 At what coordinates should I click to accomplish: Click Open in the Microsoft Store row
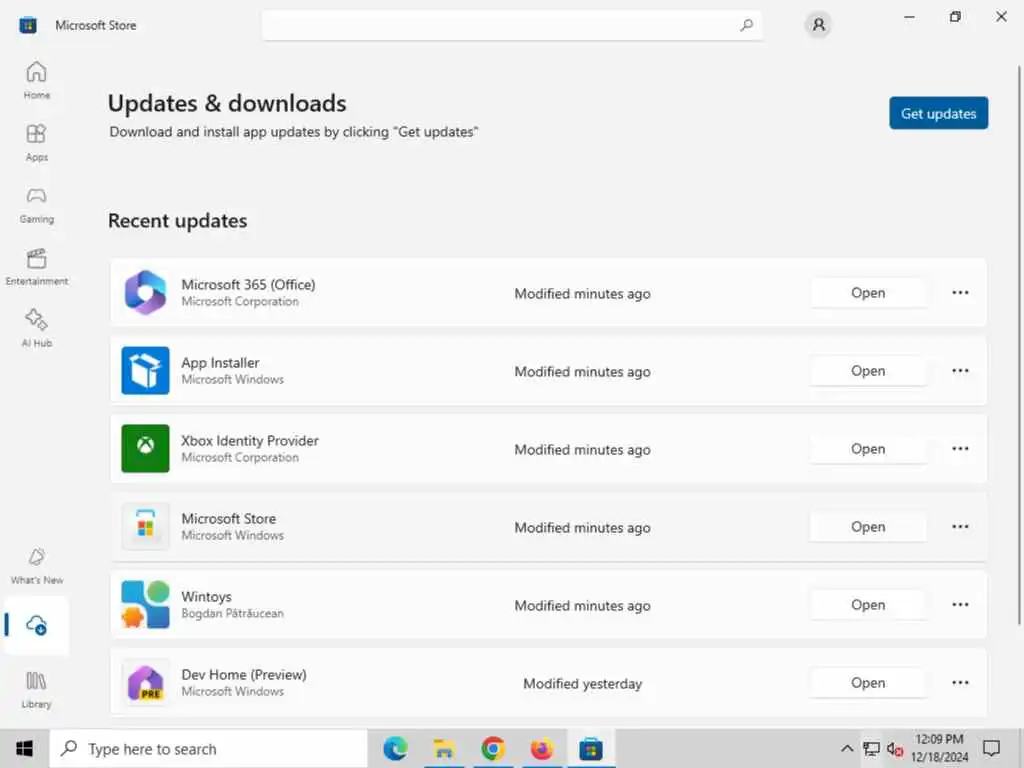coord(868,526)
